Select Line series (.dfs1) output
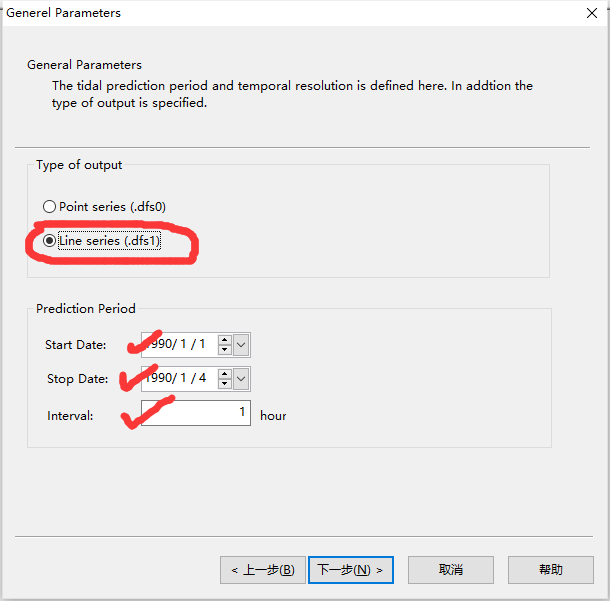The width and height of the screenshot is (610, 601). point(49,241)
